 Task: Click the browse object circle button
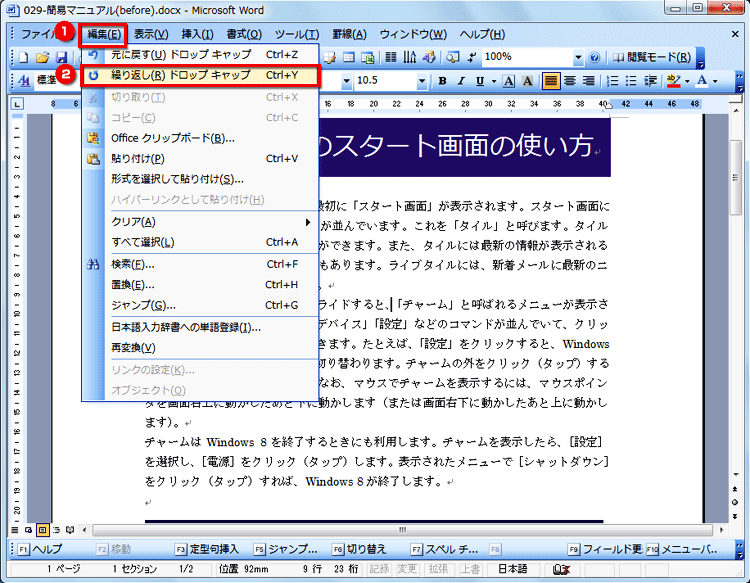point(735,503)
